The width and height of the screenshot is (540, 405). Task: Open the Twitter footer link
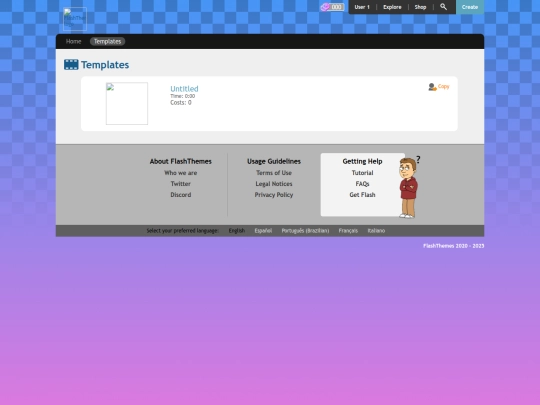point(180,184)
